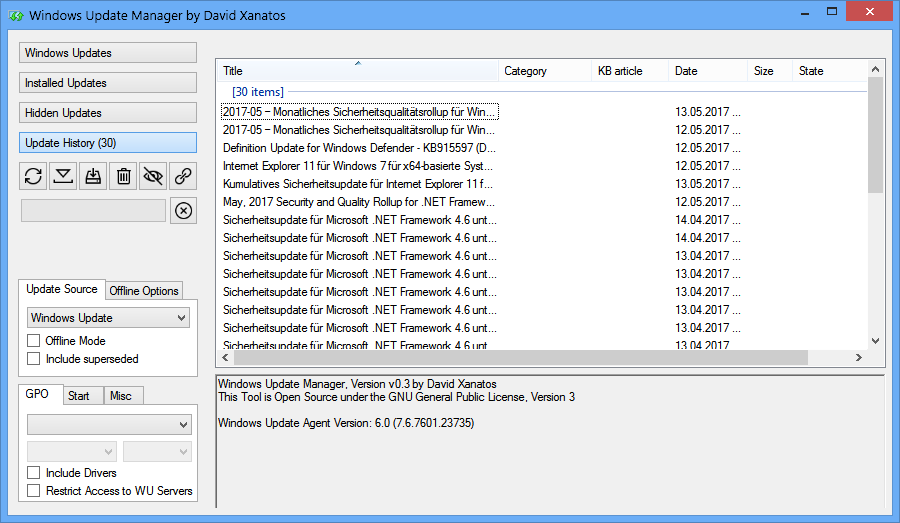
Task: Switch to the Offline Options tab
Action: coord(144,291)
